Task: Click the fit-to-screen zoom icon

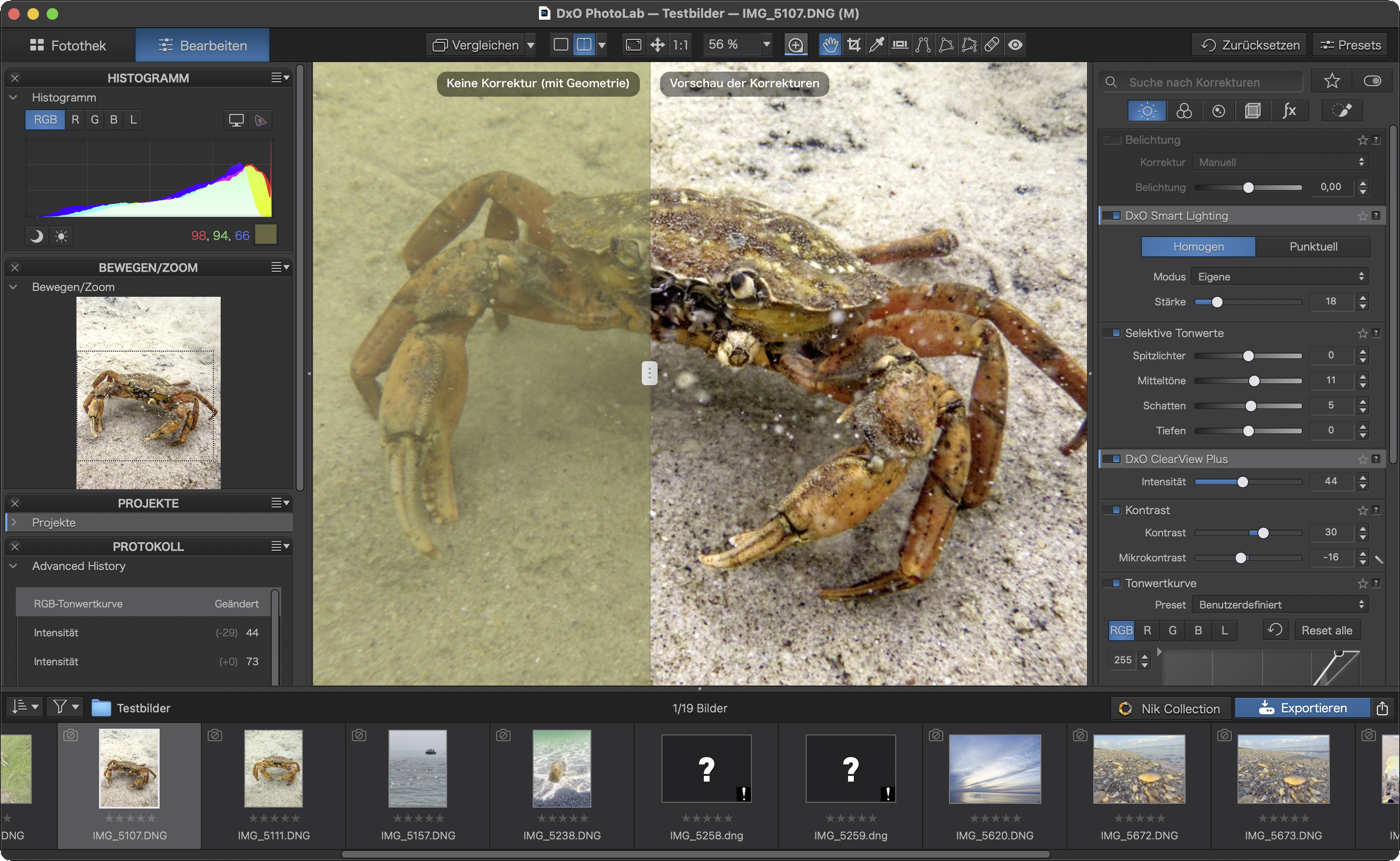Action: point(634,44)
